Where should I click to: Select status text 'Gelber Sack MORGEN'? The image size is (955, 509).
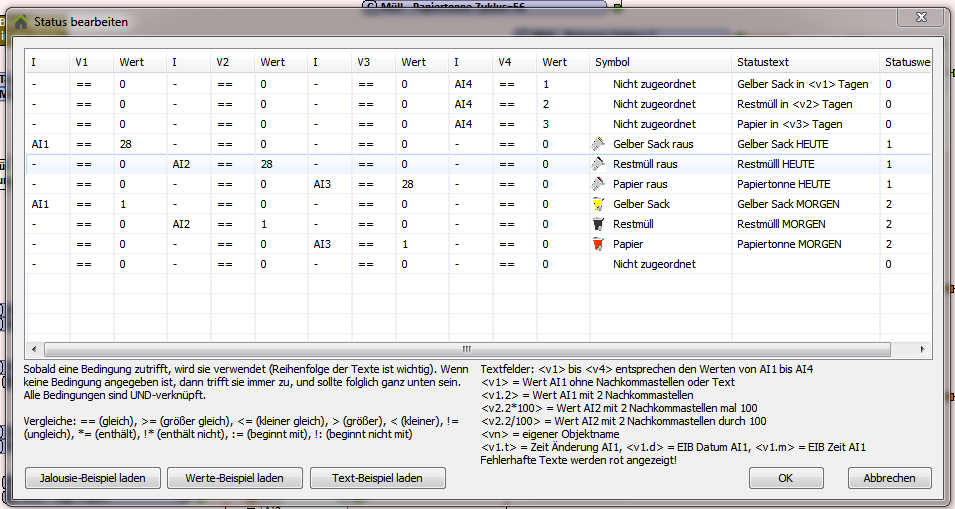tap(788, 205)
